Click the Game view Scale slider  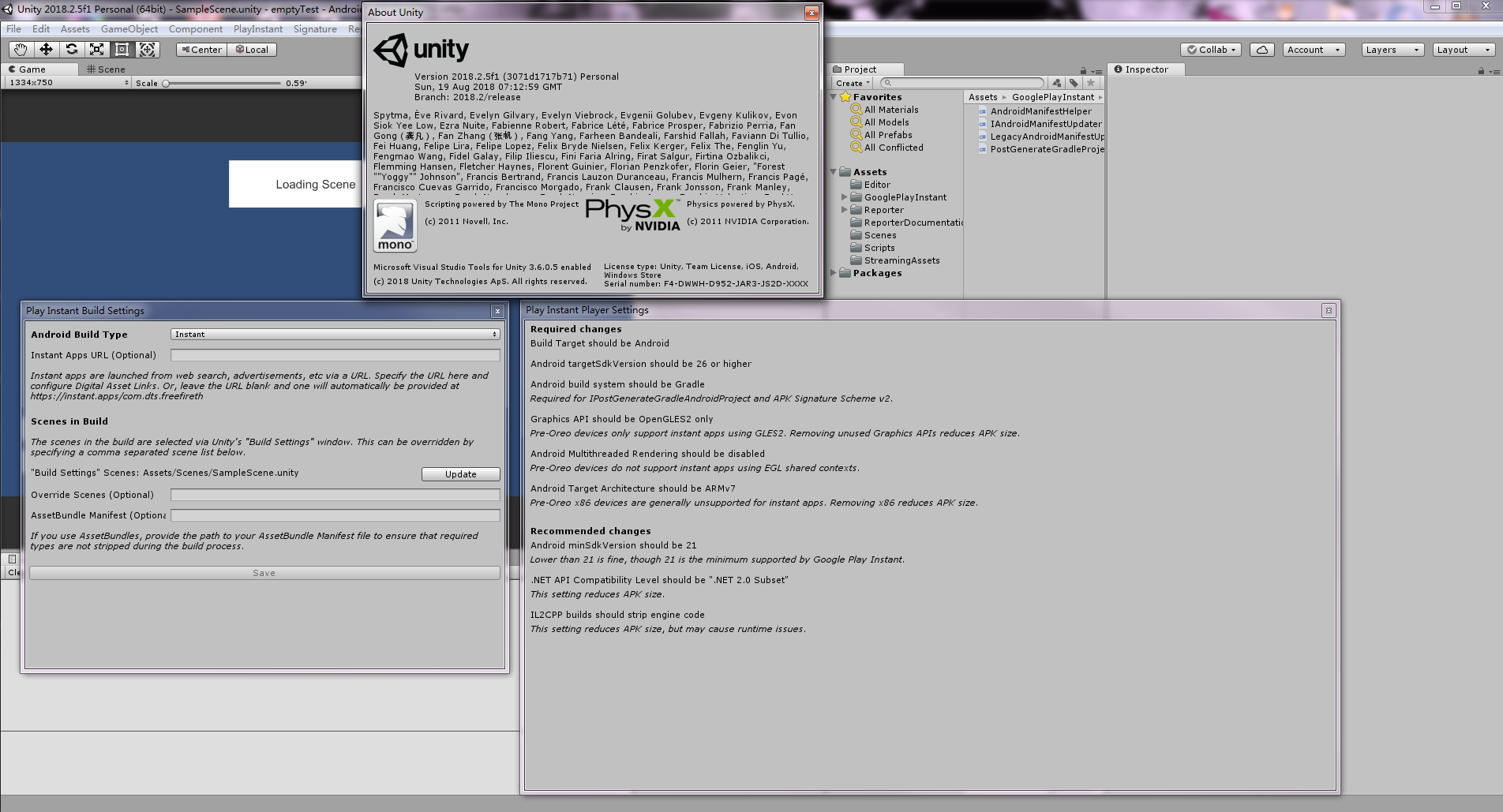(223, 83)
